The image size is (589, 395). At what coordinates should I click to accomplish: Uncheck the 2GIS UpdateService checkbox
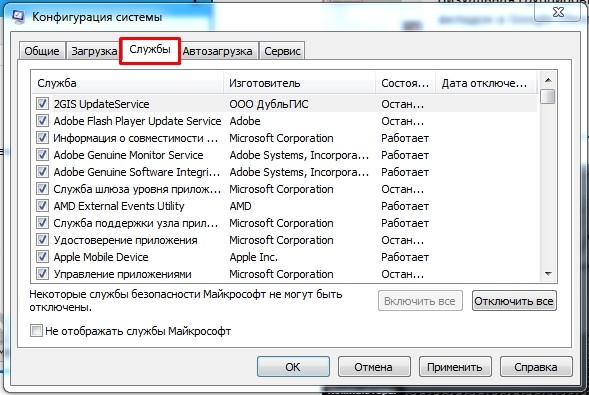(x=42, y=104)
